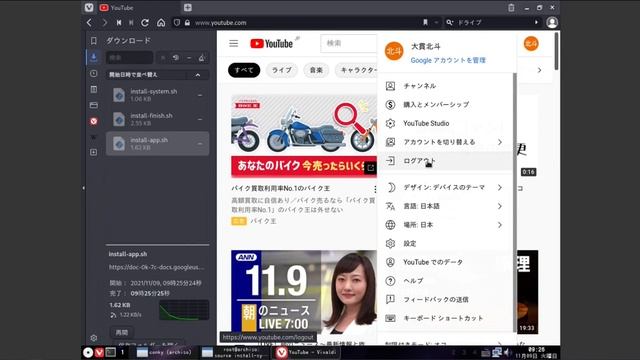Open a new tab with plus button
Screen dimensions: 640x360
click(188, 7)
